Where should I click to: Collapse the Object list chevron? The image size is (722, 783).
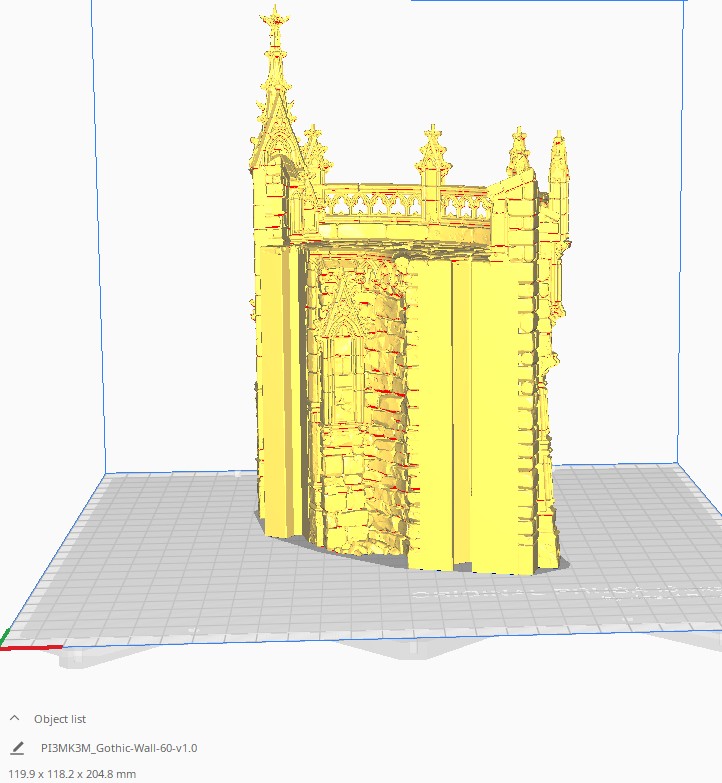click(x=15, y=719)
